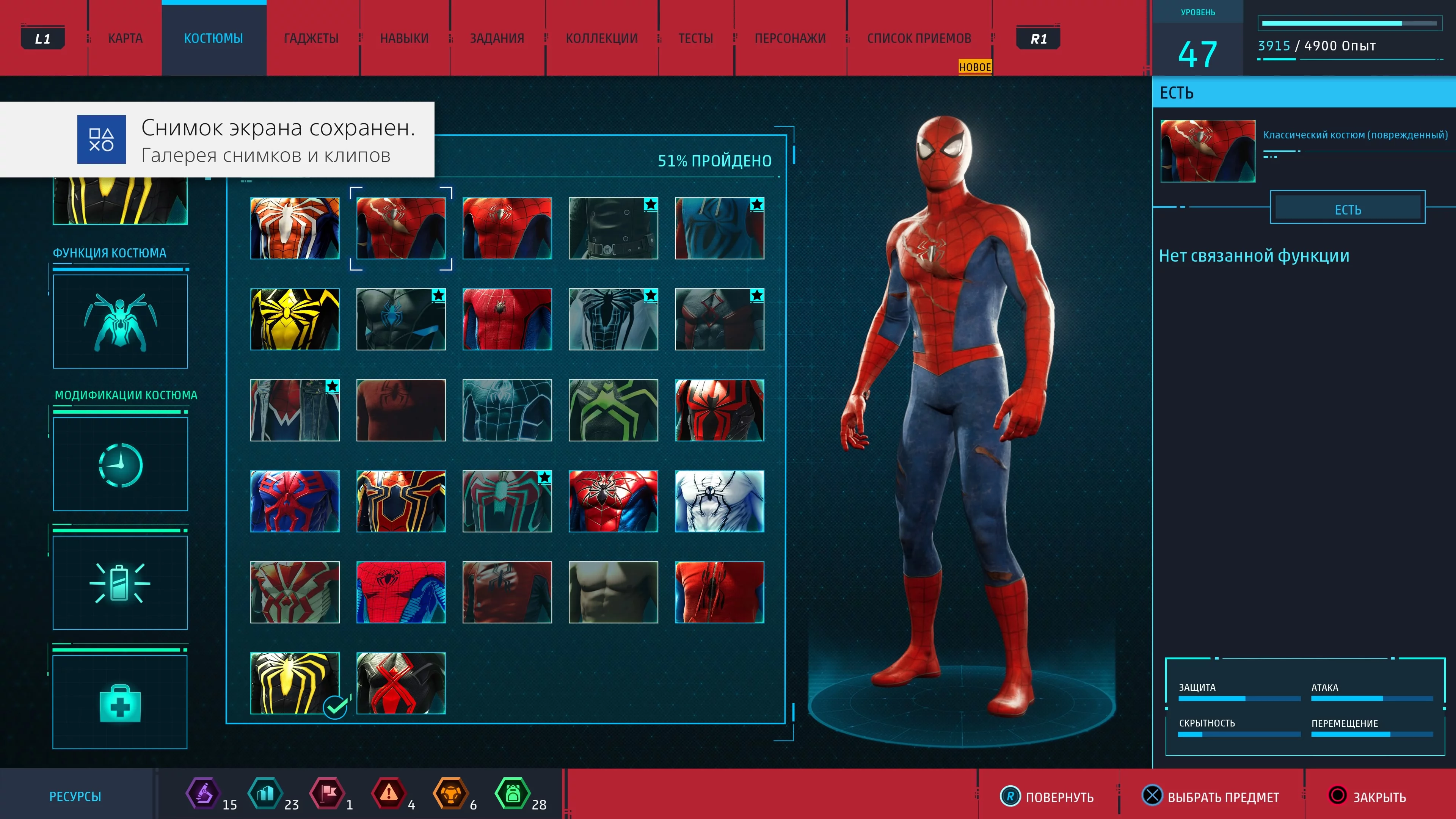Click the ВЫБРАТЬ ПРЕДМЕТ prompt
Image resolution: width=1456 pixels, height=819 pixels.
coord(1210,796)
